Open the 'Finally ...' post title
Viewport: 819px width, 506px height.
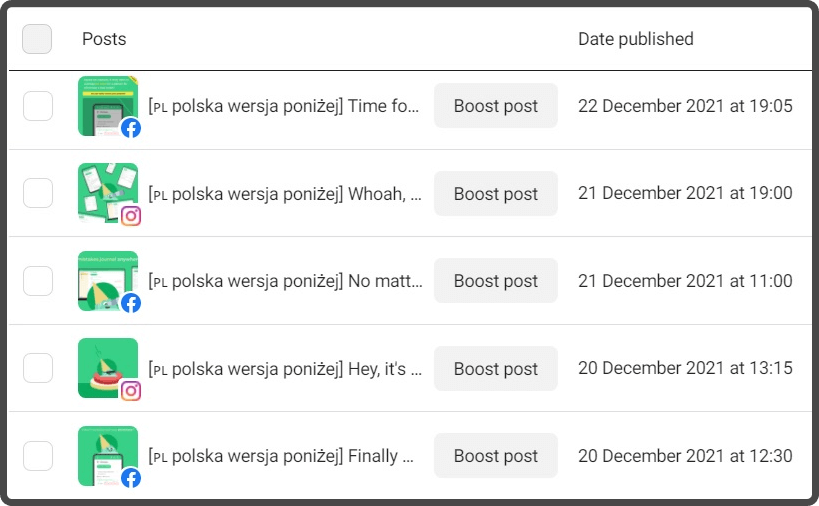[x=281, y=456]
